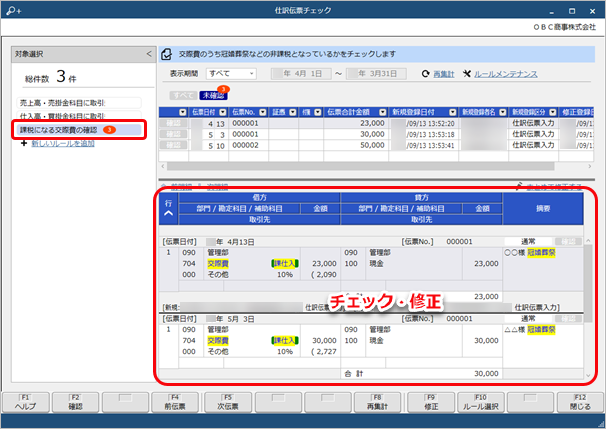Click 確認 button on the 50,000 row

174,145
